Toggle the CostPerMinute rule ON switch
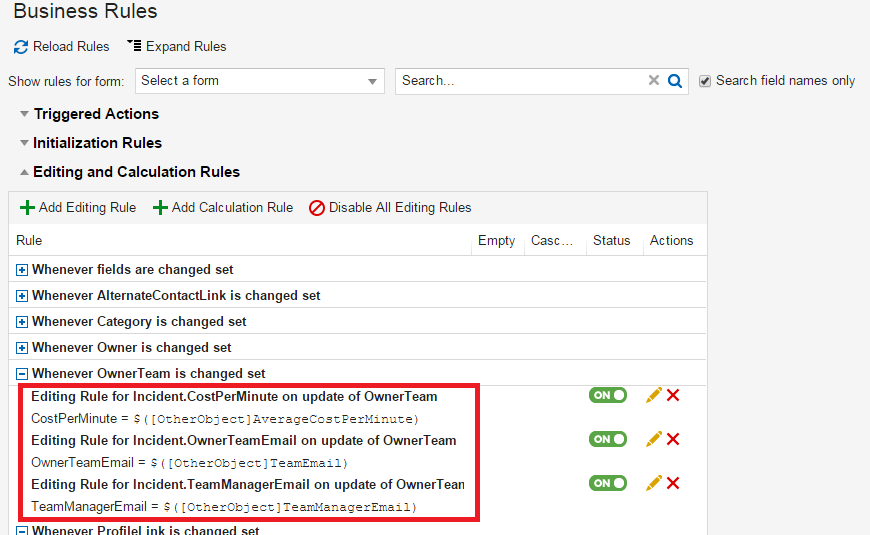 [x=608, y=395]
